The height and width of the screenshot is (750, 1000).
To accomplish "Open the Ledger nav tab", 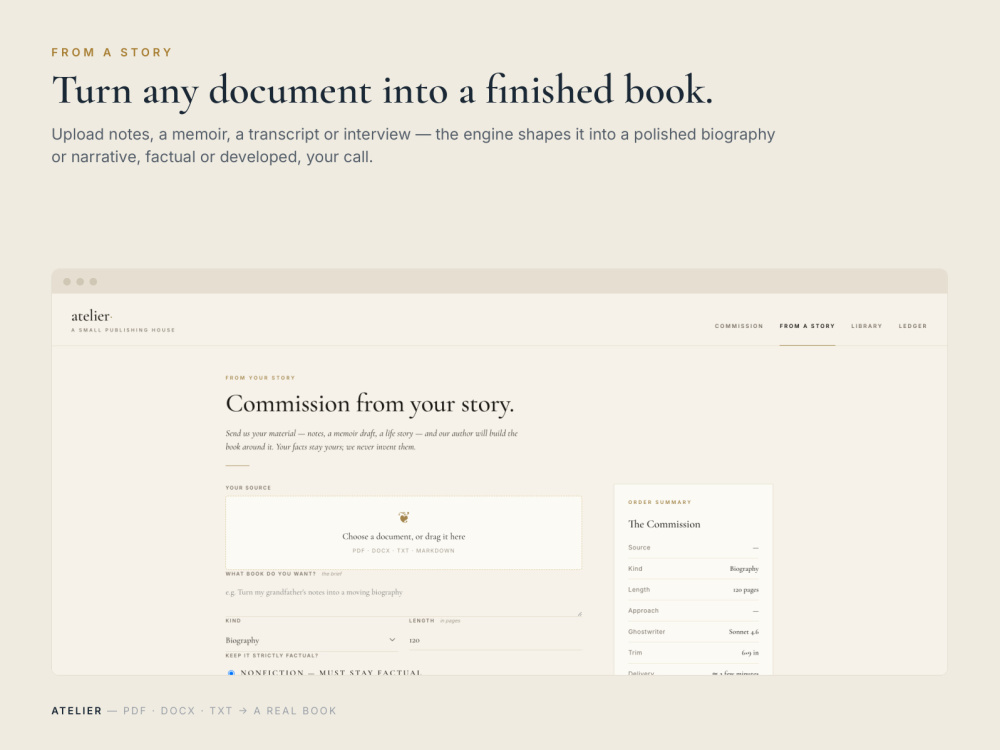I will 913,326.
